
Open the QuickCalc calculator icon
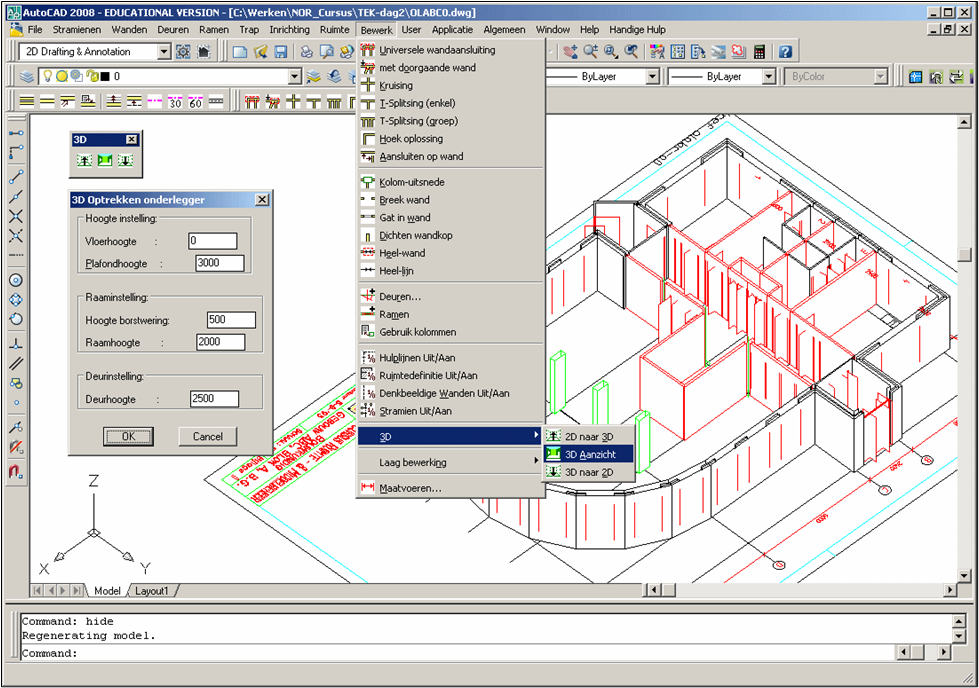[759, 52]
